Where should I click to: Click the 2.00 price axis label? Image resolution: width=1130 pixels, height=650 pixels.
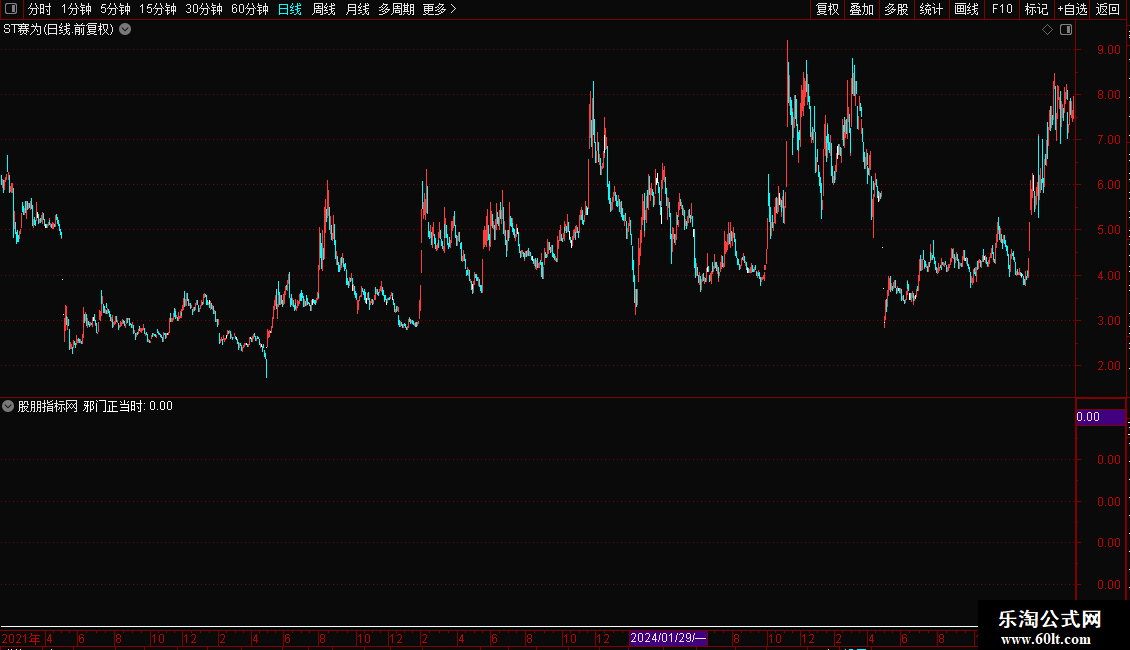coord(1108,366)
